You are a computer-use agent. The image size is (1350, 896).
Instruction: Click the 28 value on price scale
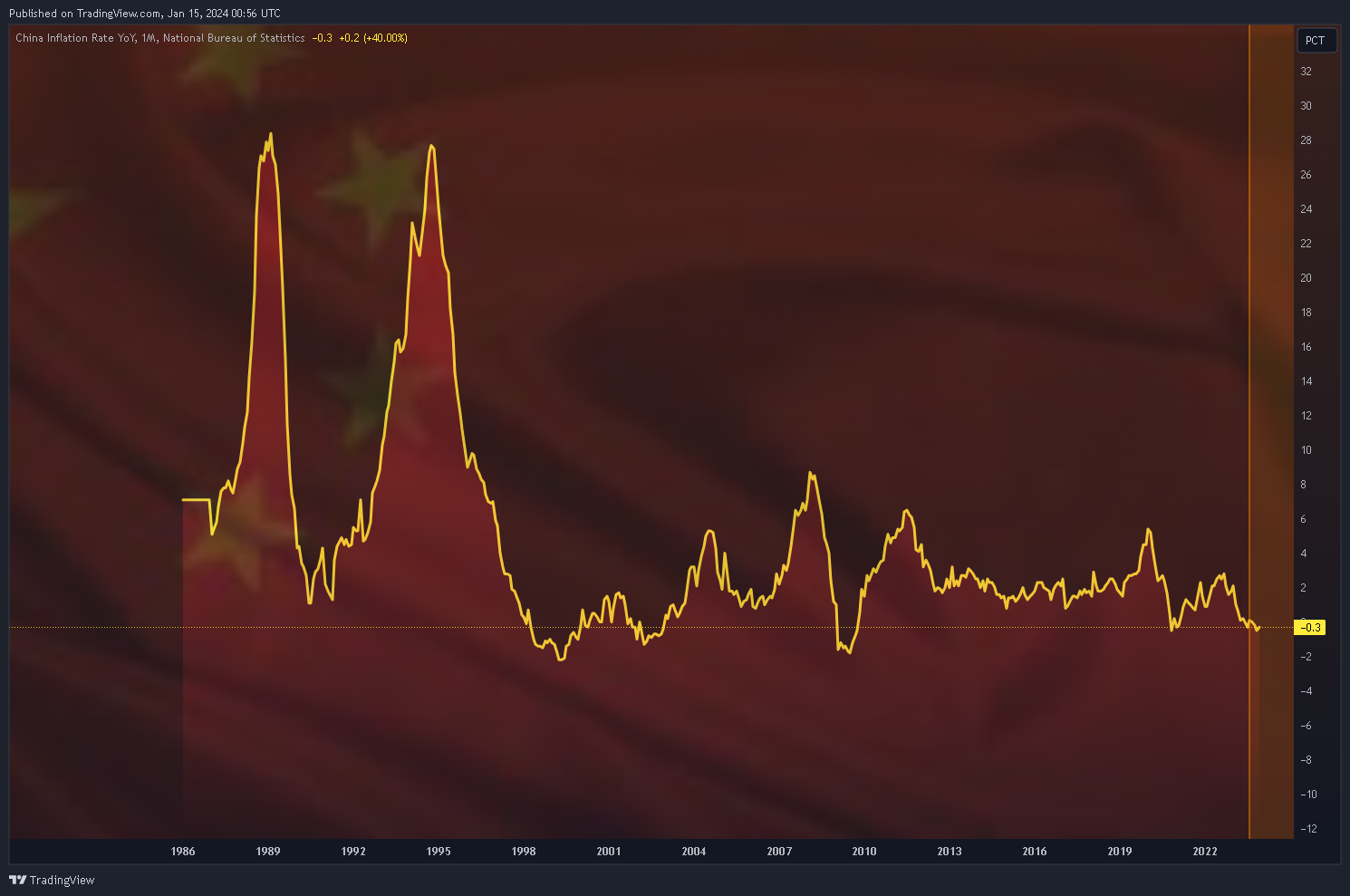[1306, 140]
